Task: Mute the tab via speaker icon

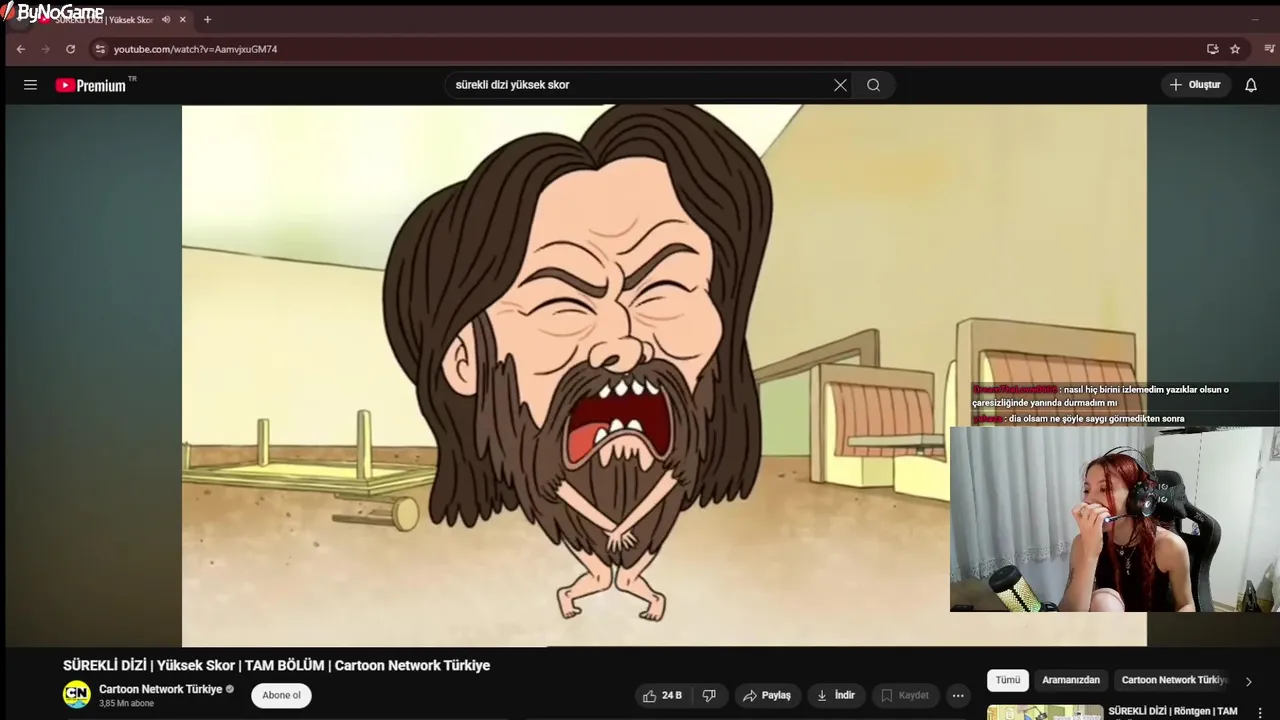Action: (166, 20)
